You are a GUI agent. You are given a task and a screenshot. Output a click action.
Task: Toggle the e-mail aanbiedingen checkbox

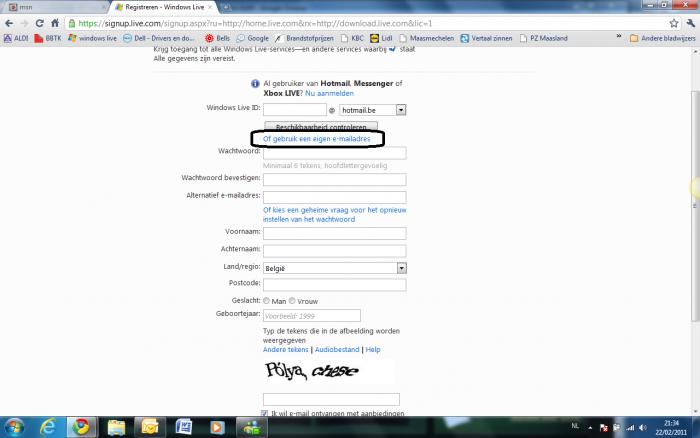[264, 413]
